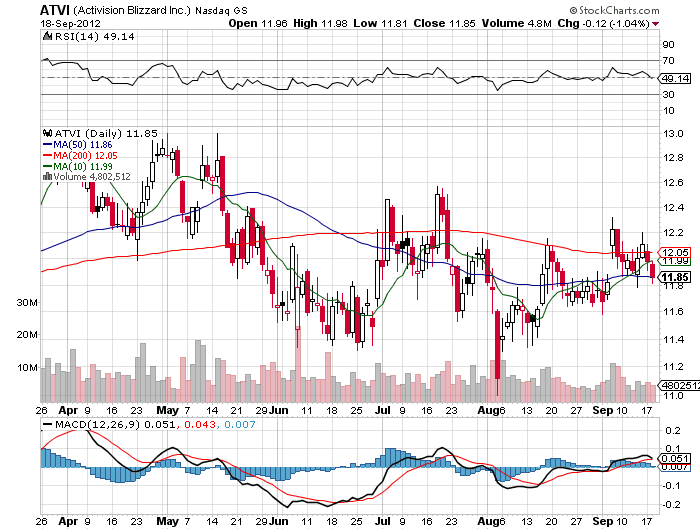This screenshot has width=700, height=530.
Task: Click the Jul label on price chart axis
Action: [383, 410]
